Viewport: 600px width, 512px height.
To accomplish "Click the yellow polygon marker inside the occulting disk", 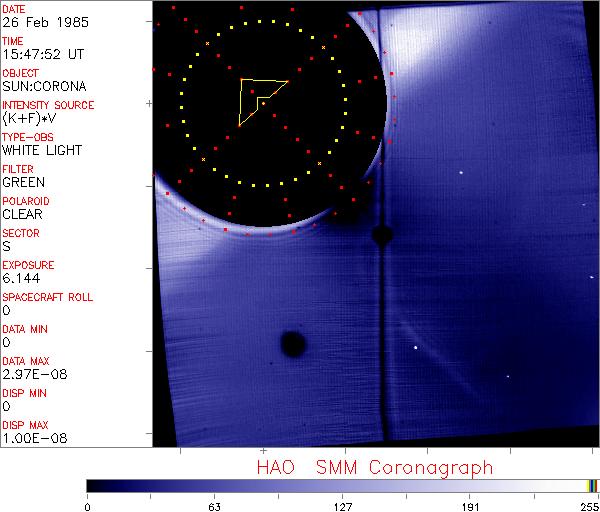I will (263, 103).
